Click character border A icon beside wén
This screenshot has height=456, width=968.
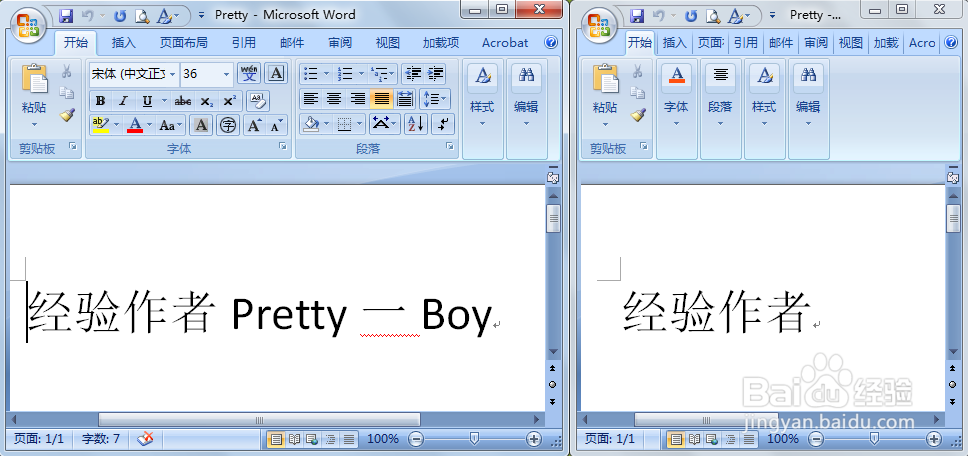[x=276, y=74]
